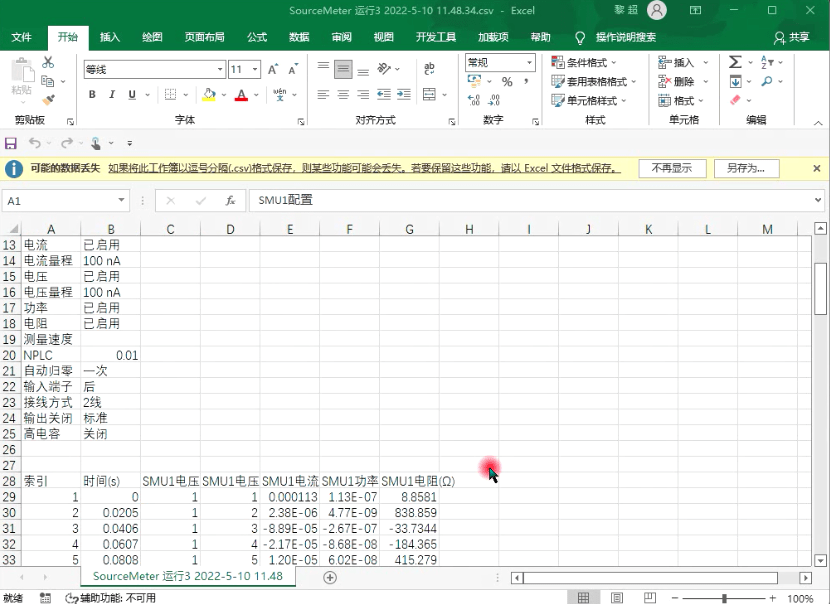Image resolution: width=830 pixels, height=604 pixels.
Task: Click the Borders icon
Action: (170, 95)
